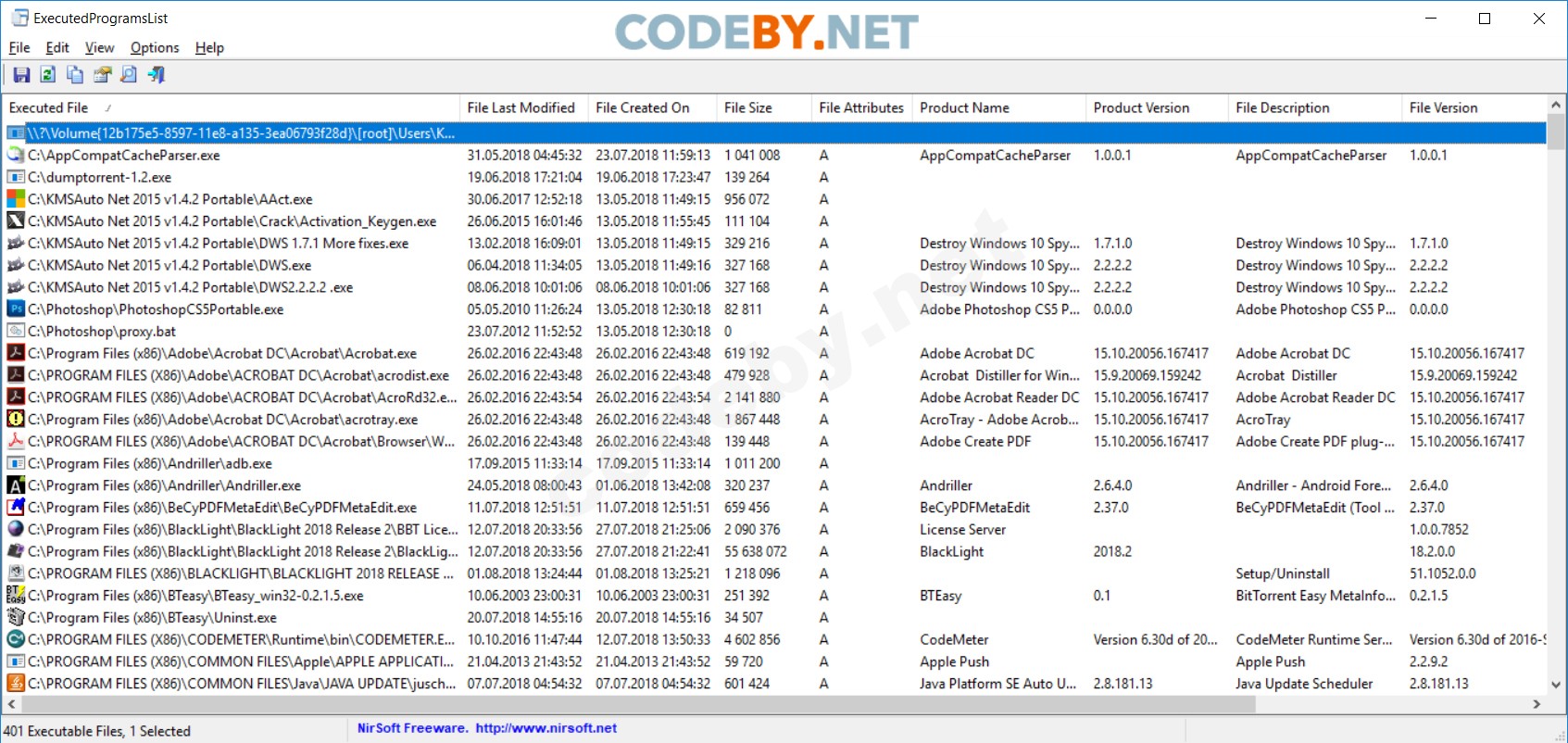Click the Product Name column header
Viewport: 1568px width, 743px height.
pos(964,108)
